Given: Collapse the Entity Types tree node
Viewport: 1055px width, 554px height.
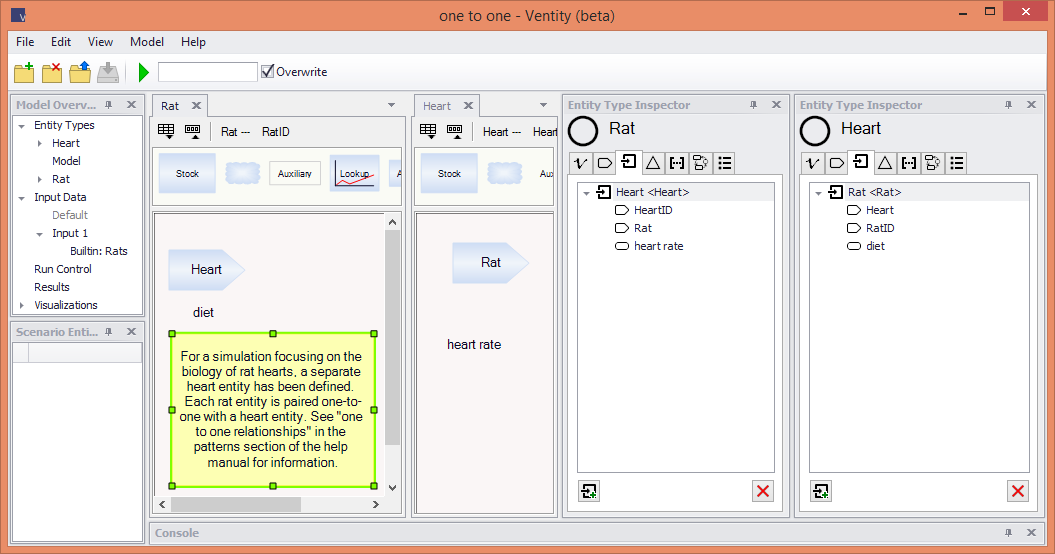Looking at the screenshot, I should click(22, 126).
